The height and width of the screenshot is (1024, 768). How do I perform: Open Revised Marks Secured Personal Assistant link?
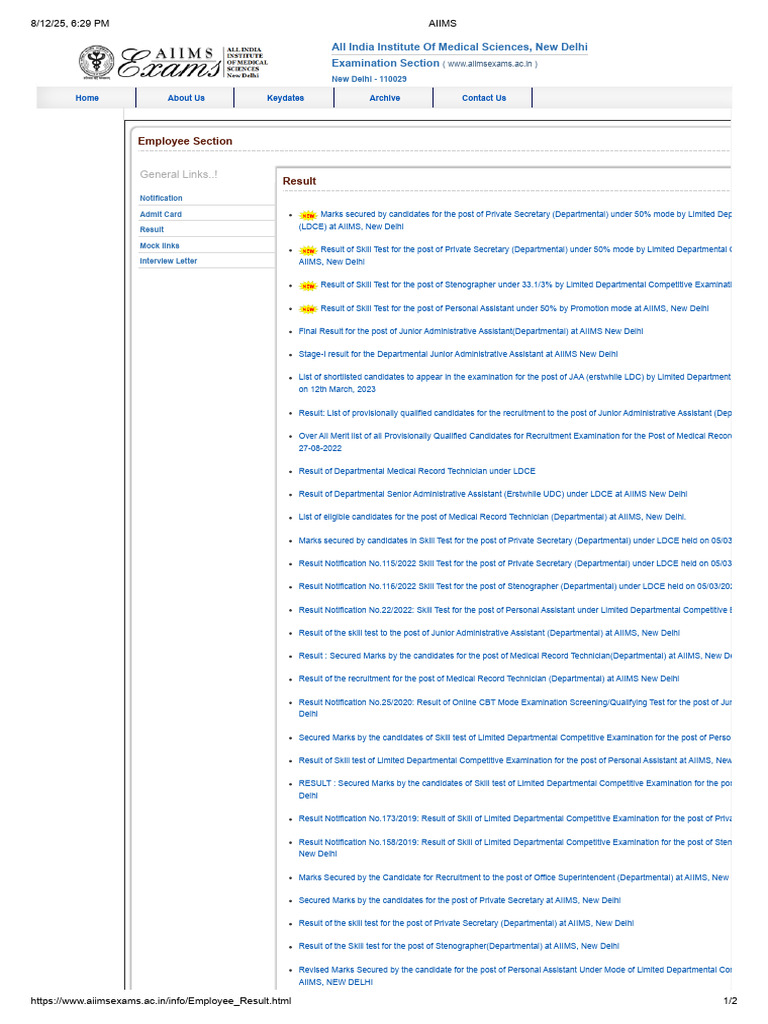515,976
